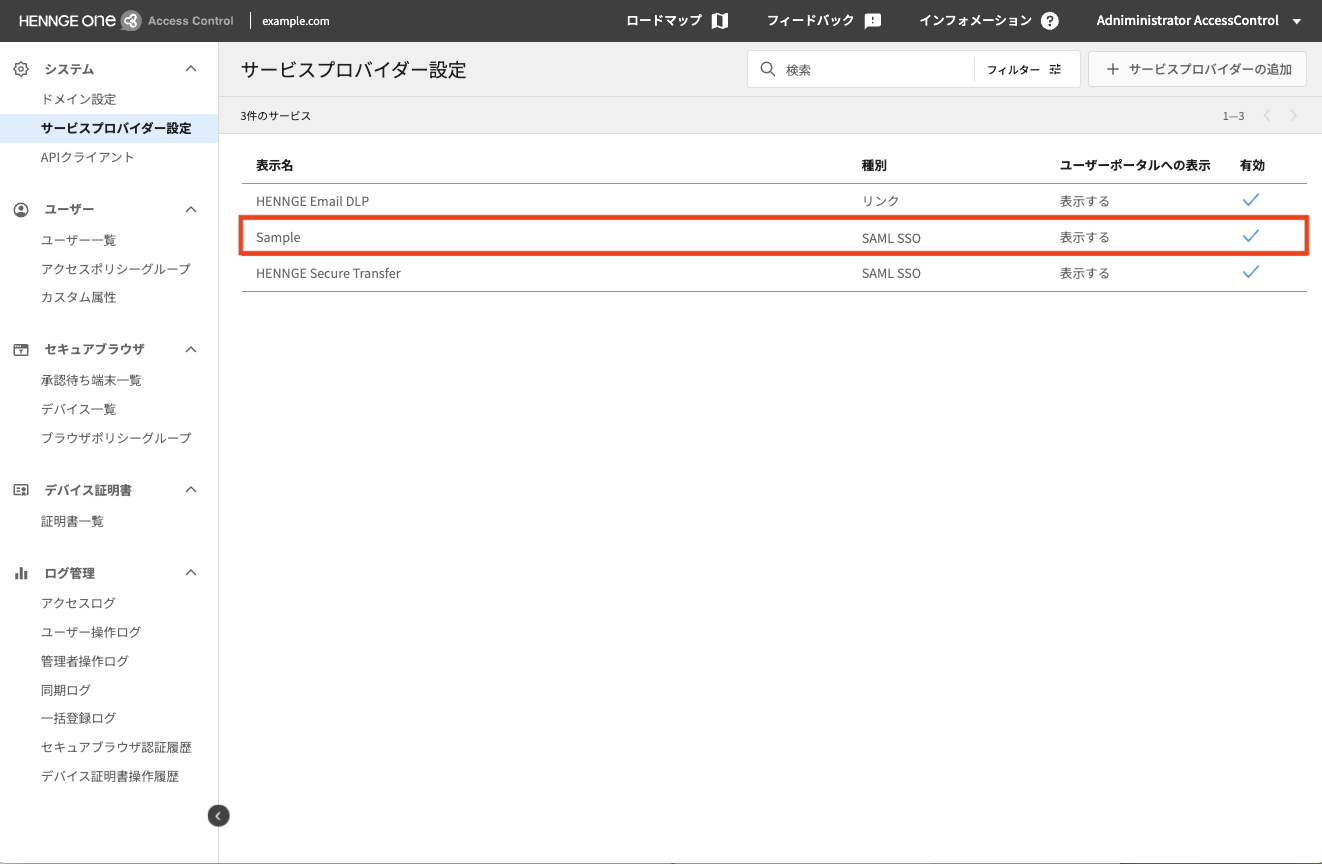Click enabled checkmark for HENNGE Email DLP
This screenshot has width=1322, height=864.
coord(1250,200)
